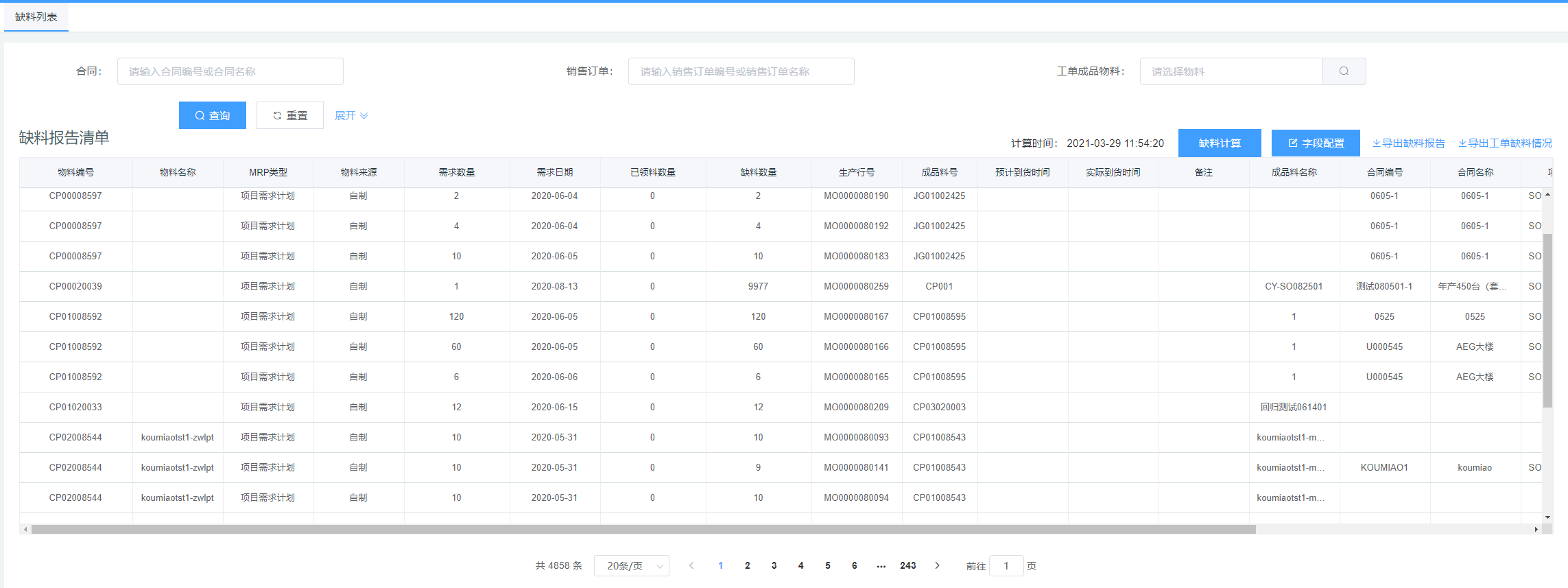Click the 查询 search button

[213, 115]
